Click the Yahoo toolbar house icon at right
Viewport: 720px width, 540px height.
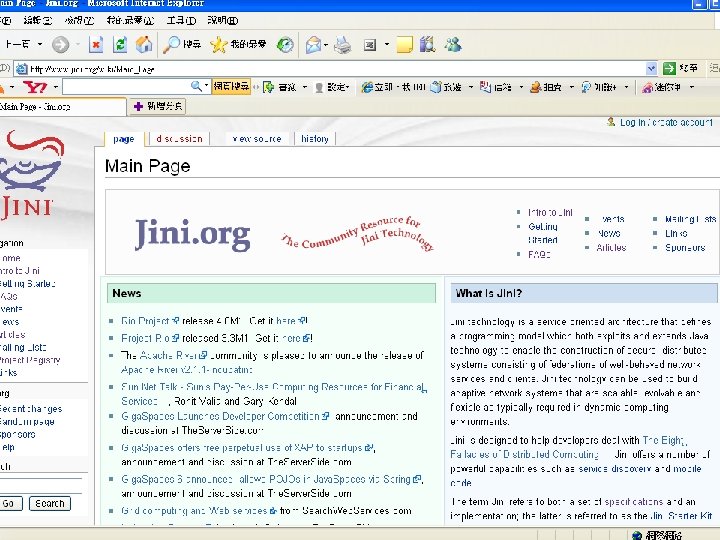pos(648,87)
